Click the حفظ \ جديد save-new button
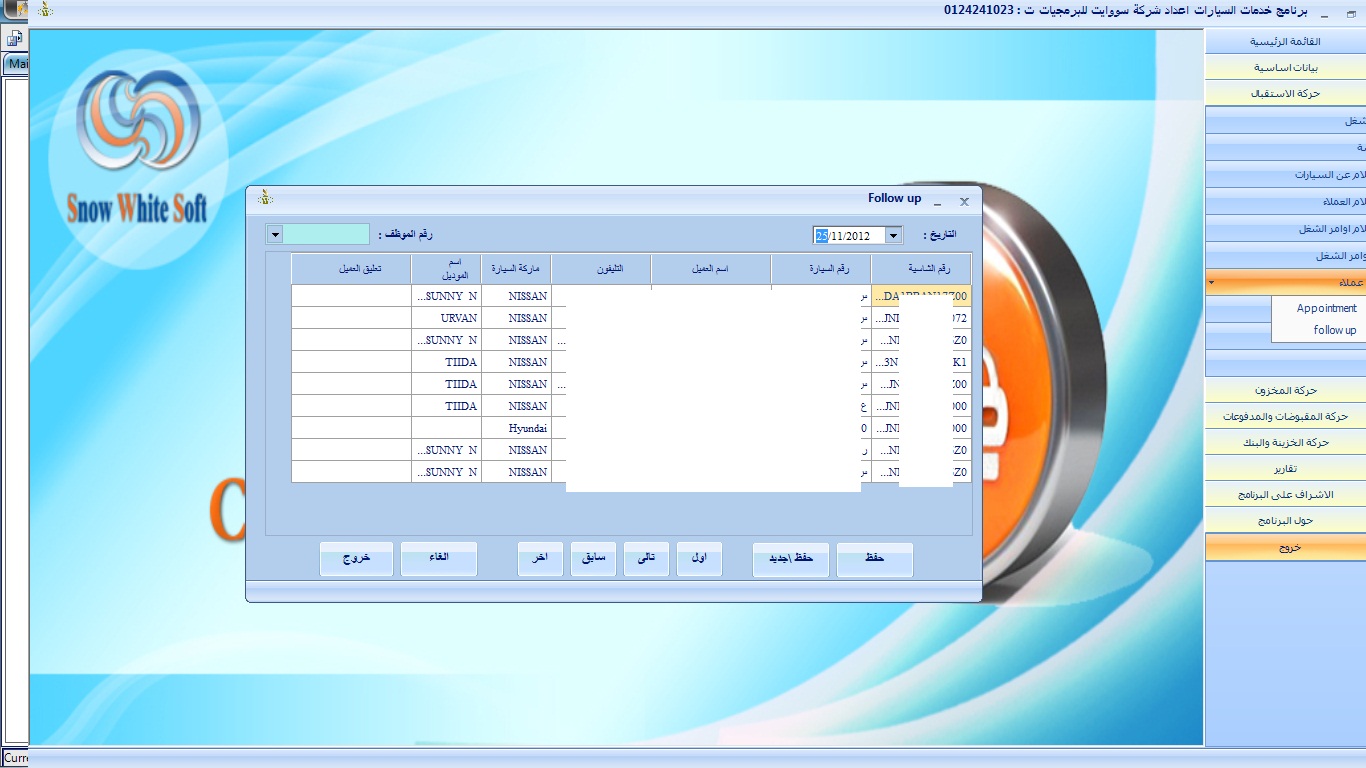 pyautogui.click(x=790, y=559)
